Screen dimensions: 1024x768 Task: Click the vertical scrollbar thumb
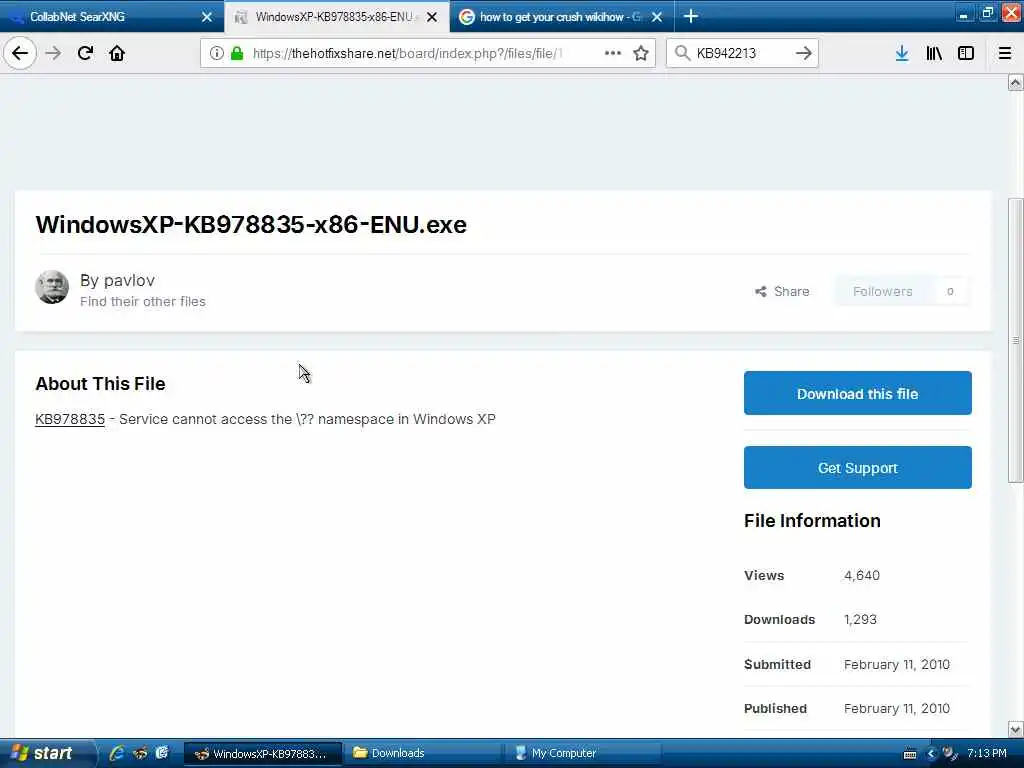[x=1015, y=340]
